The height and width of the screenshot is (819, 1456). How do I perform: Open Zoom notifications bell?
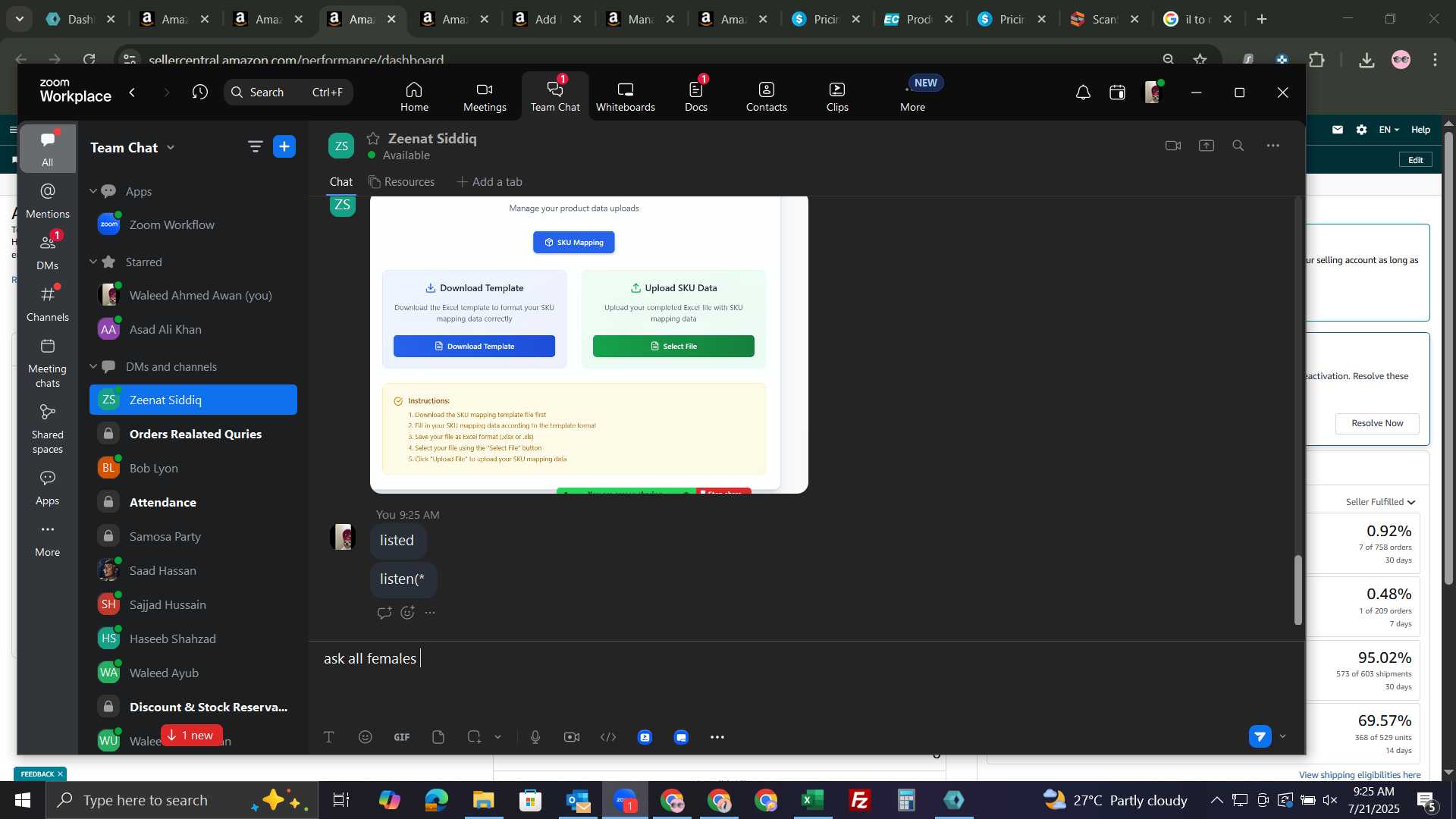click(1083, 93)
